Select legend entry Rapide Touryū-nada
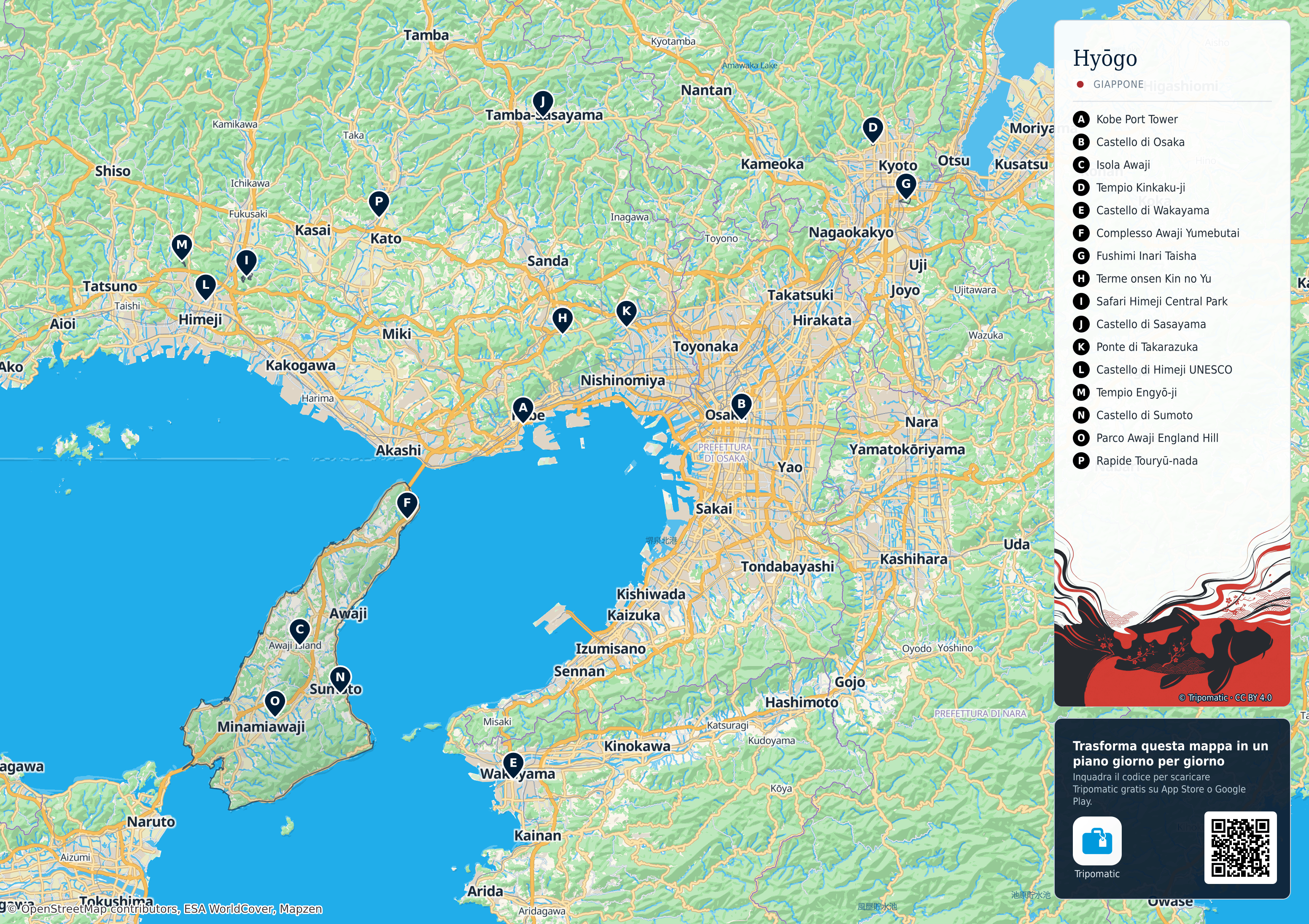The image size is (1309, 924). tap(1136, 461)
